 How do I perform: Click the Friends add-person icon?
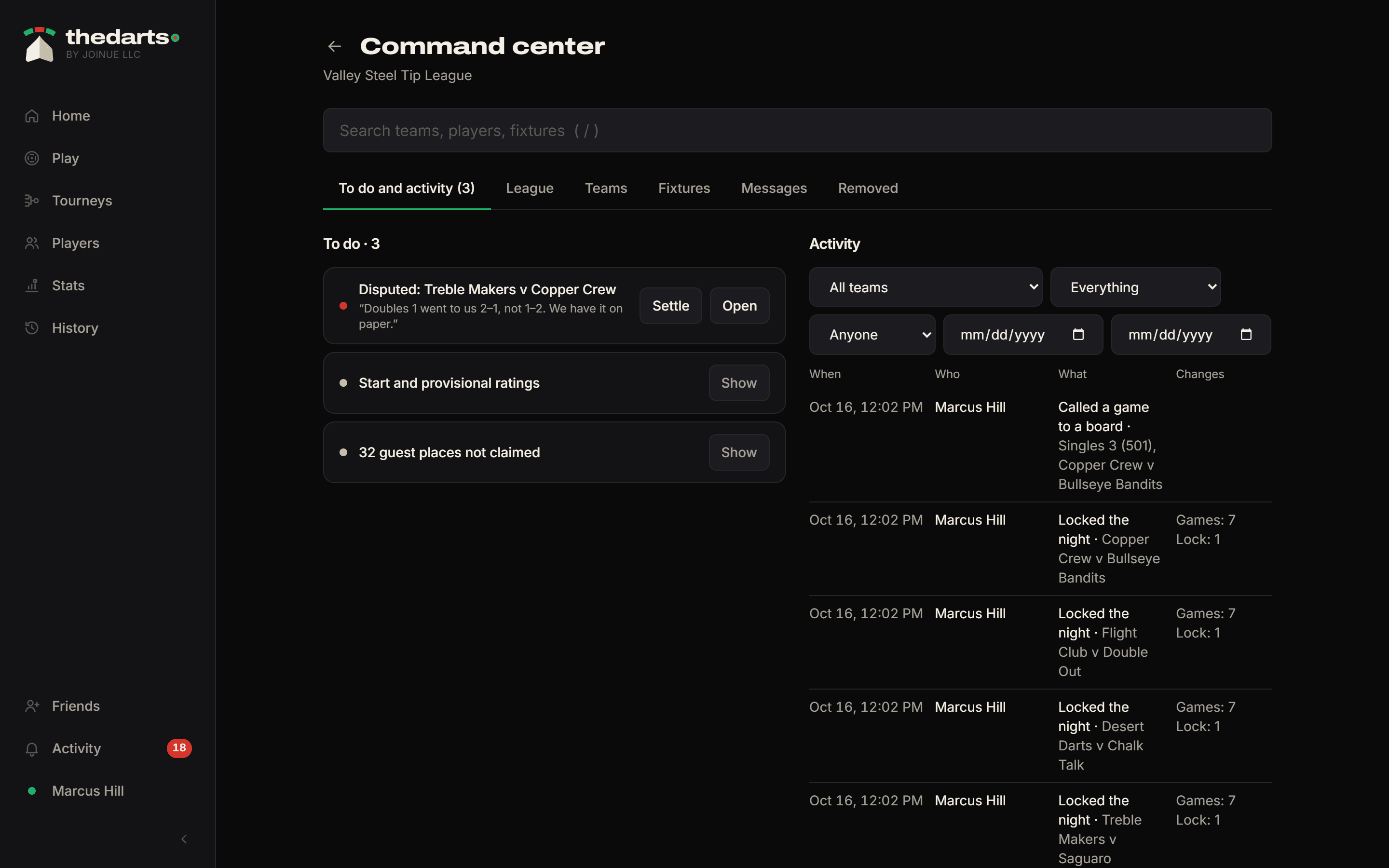click(32, 706)
